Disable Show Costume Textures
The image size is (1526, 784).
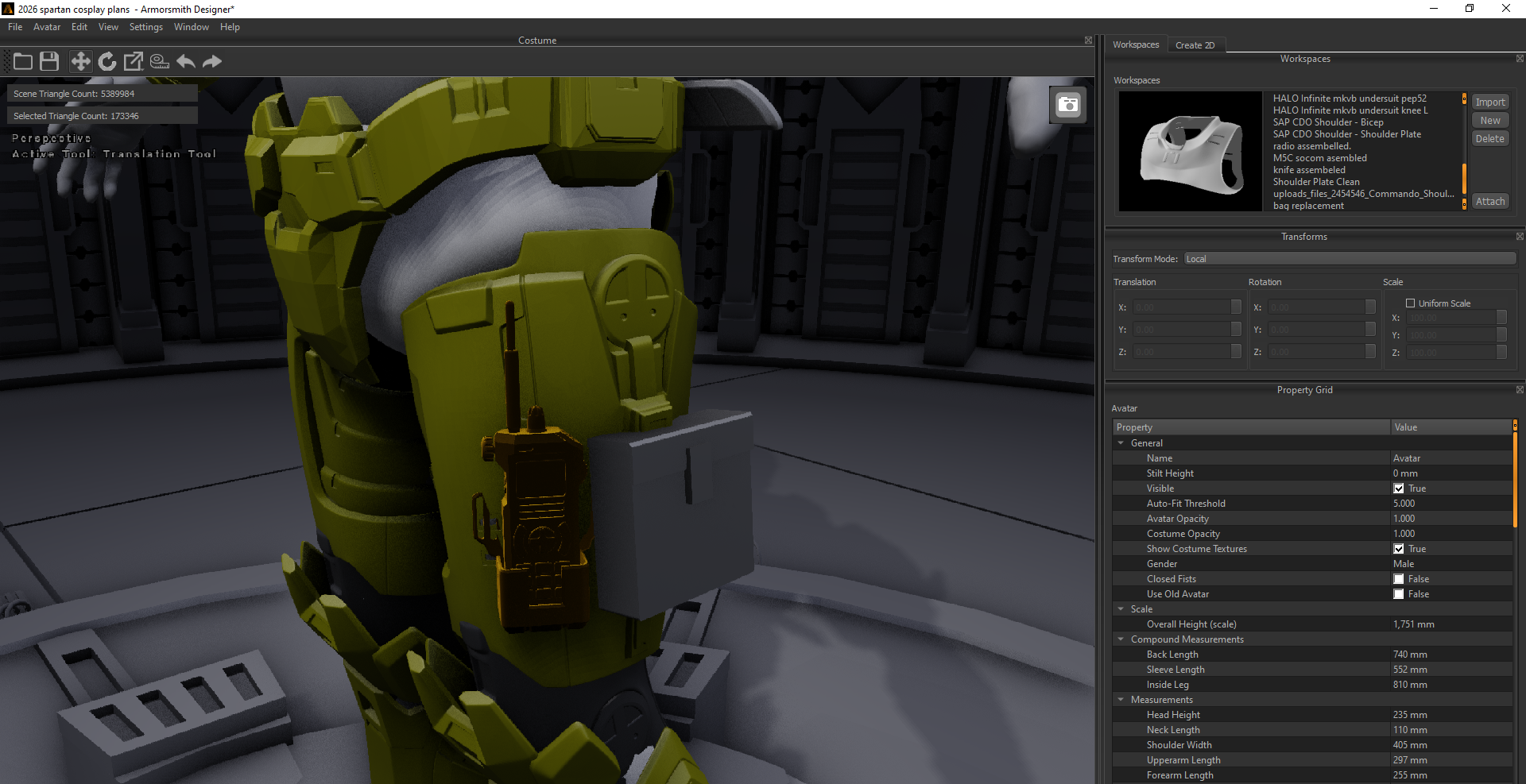(x=1398, y=548)
